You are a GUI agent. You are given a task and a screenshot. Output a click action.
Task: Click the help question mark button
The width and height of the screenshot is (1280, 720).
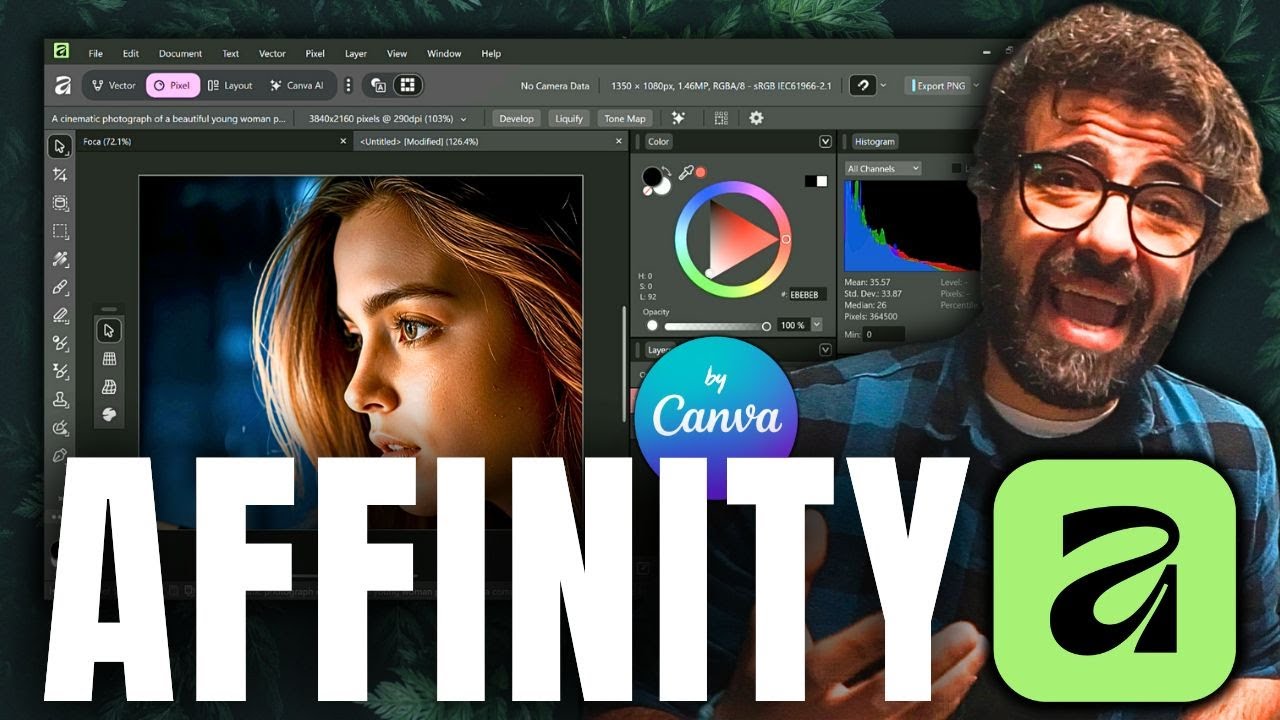(863, 86)
